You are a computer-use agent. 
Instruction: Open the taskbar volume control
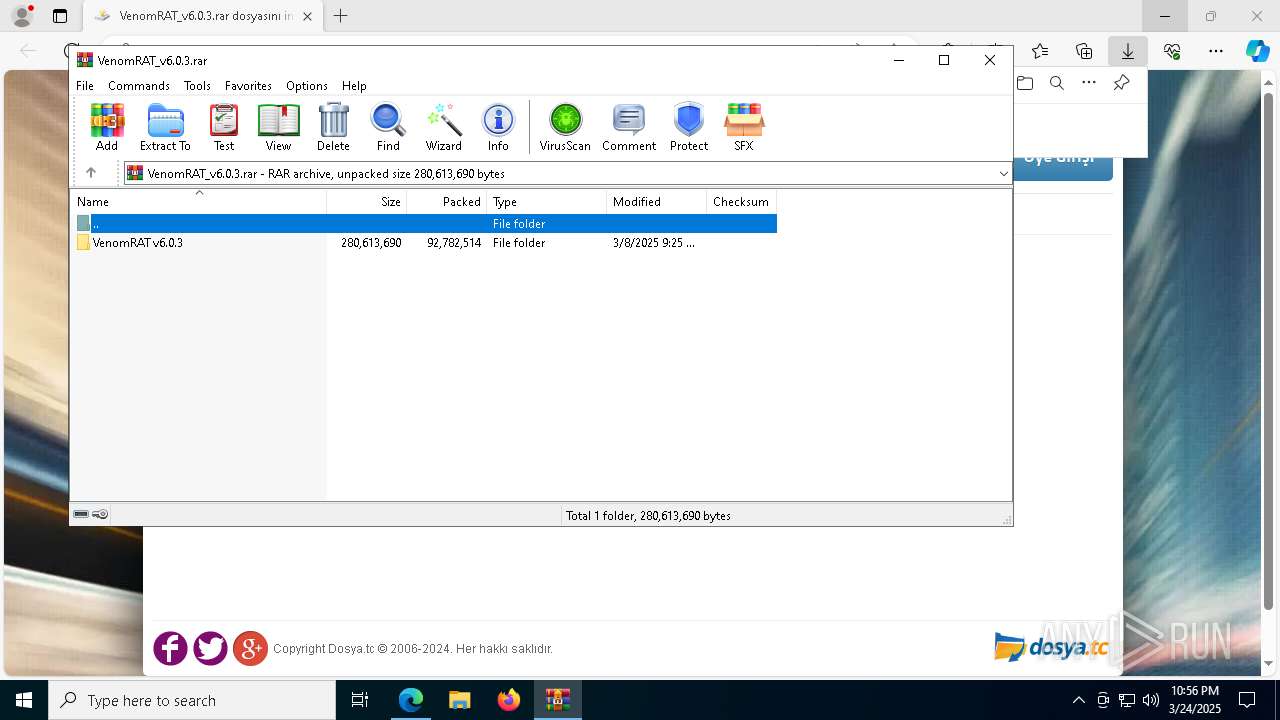[x=1150, y=700]
